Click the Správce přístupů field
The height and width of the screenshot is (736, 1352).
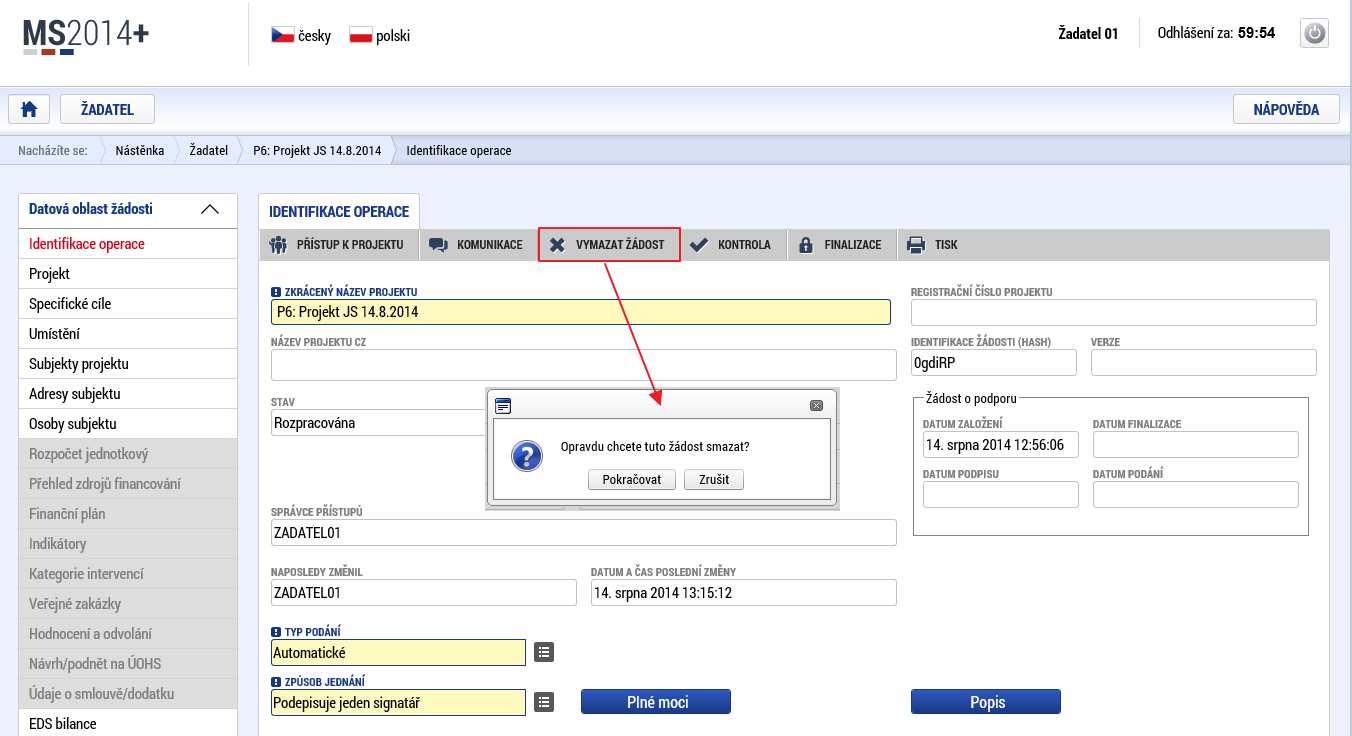click(x=584, y=532)
